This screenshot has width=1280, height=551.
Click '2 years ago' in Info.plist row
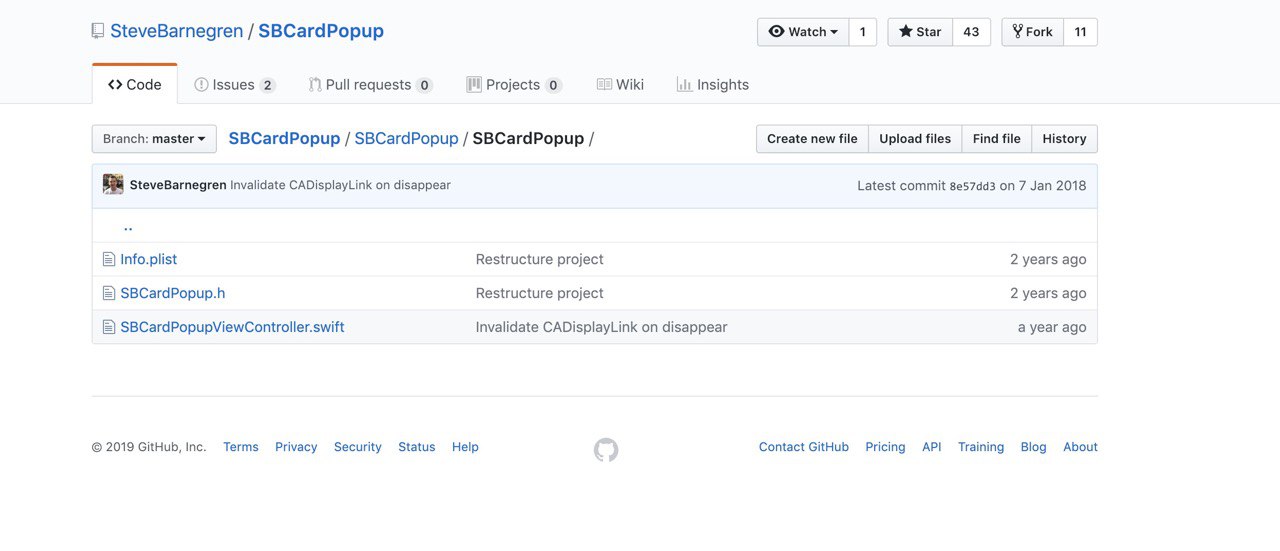click(x=1048, y=259)
